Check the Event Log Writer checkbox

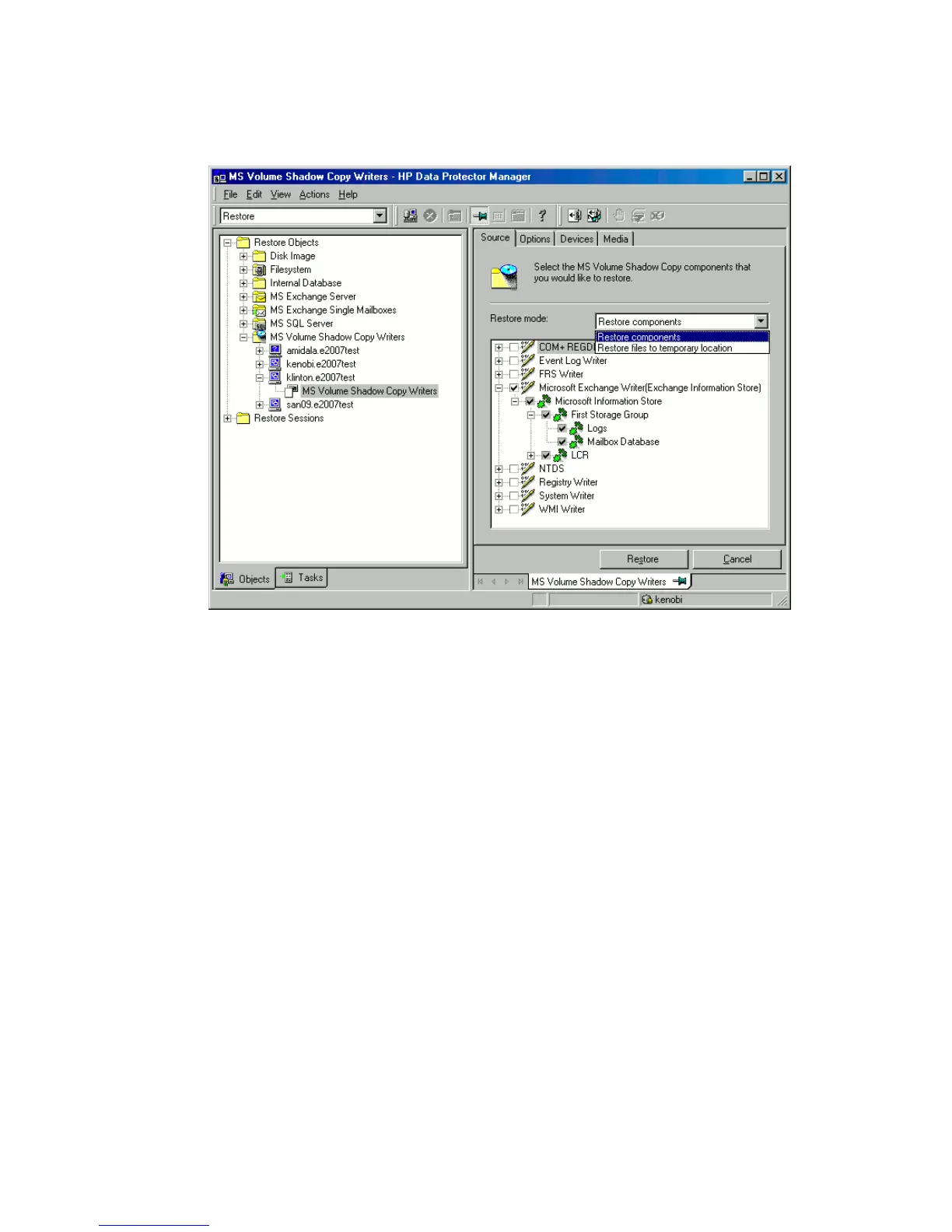tap(514, 361)
